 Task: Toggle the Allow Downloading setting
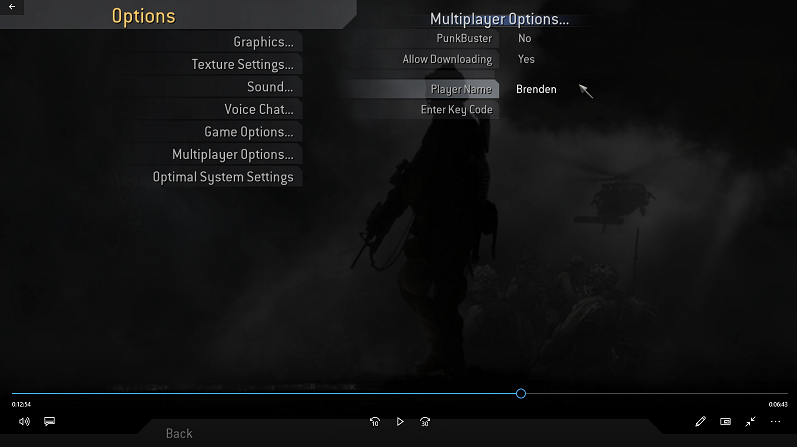pyautogui.click(x=447, y=59)
